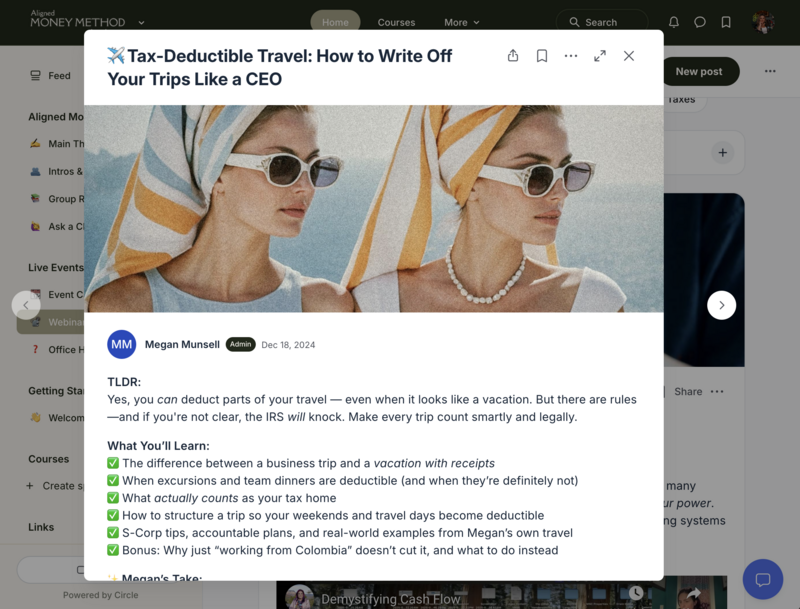
Task: Expand the Aligned Money Method community dropdown
Action: pos(141,22)
